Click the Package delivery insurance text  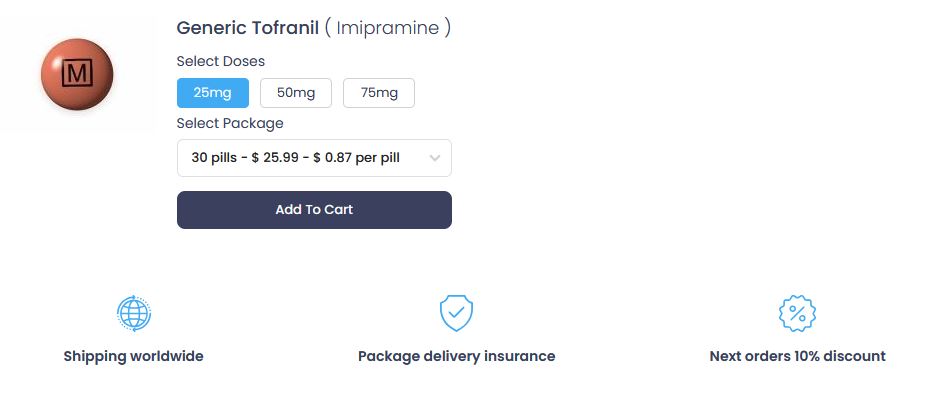click(x=456, y=357)
